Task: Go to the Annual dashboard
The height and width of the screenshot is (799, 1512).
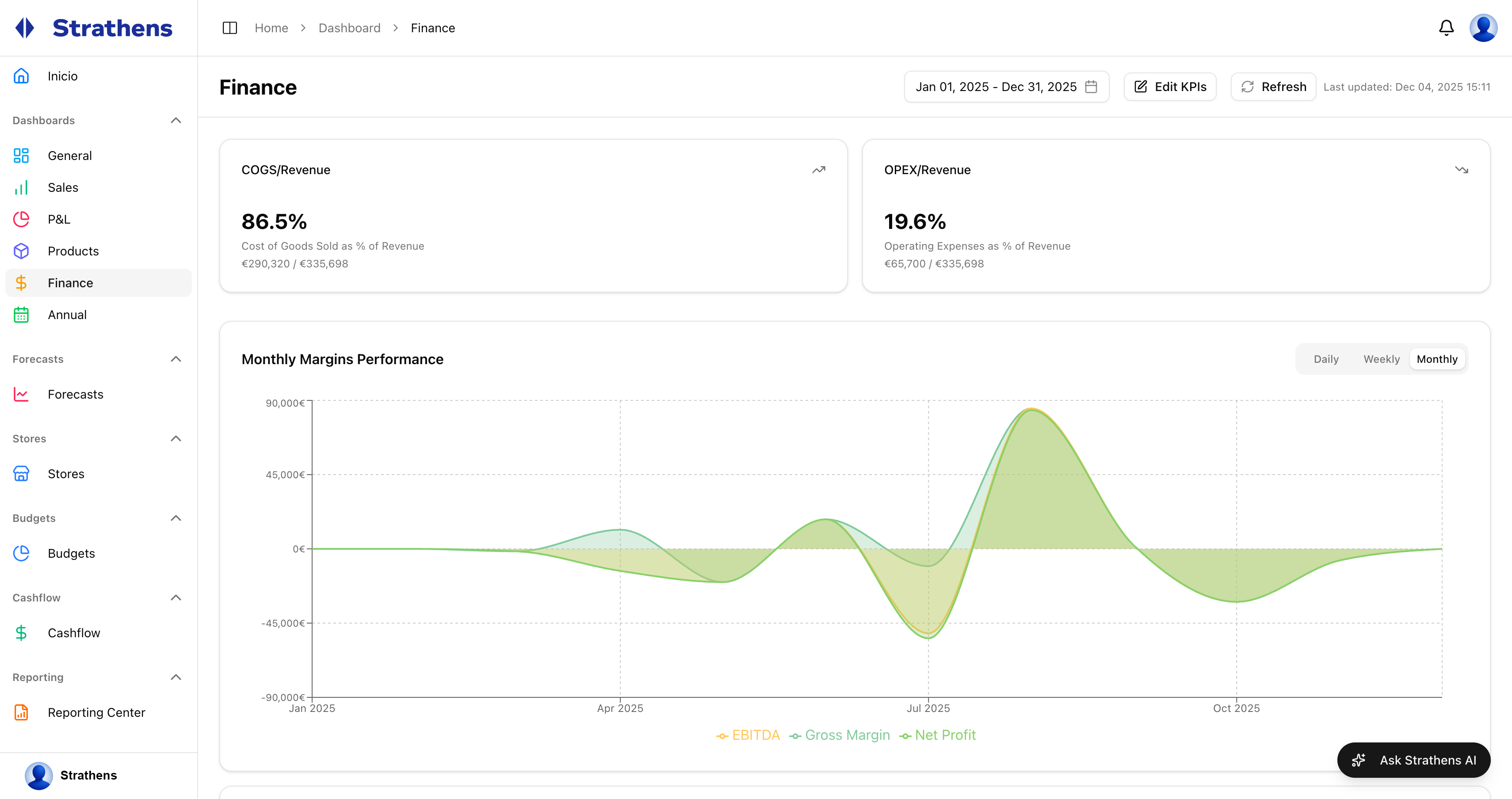Action: 67,315
